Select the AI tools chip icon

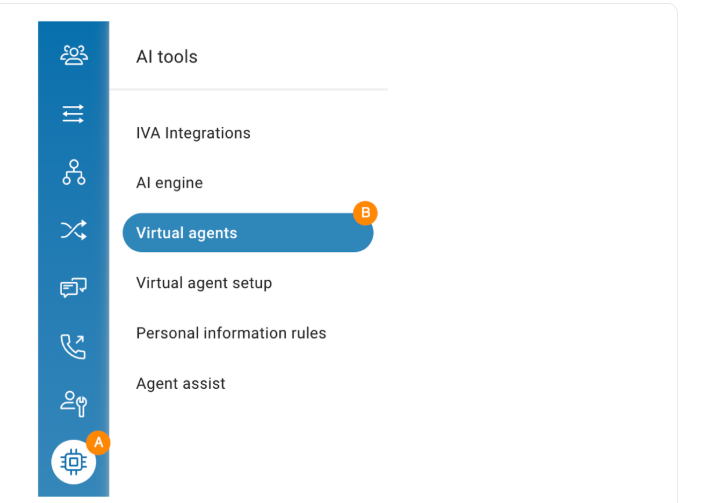(73, 462)
